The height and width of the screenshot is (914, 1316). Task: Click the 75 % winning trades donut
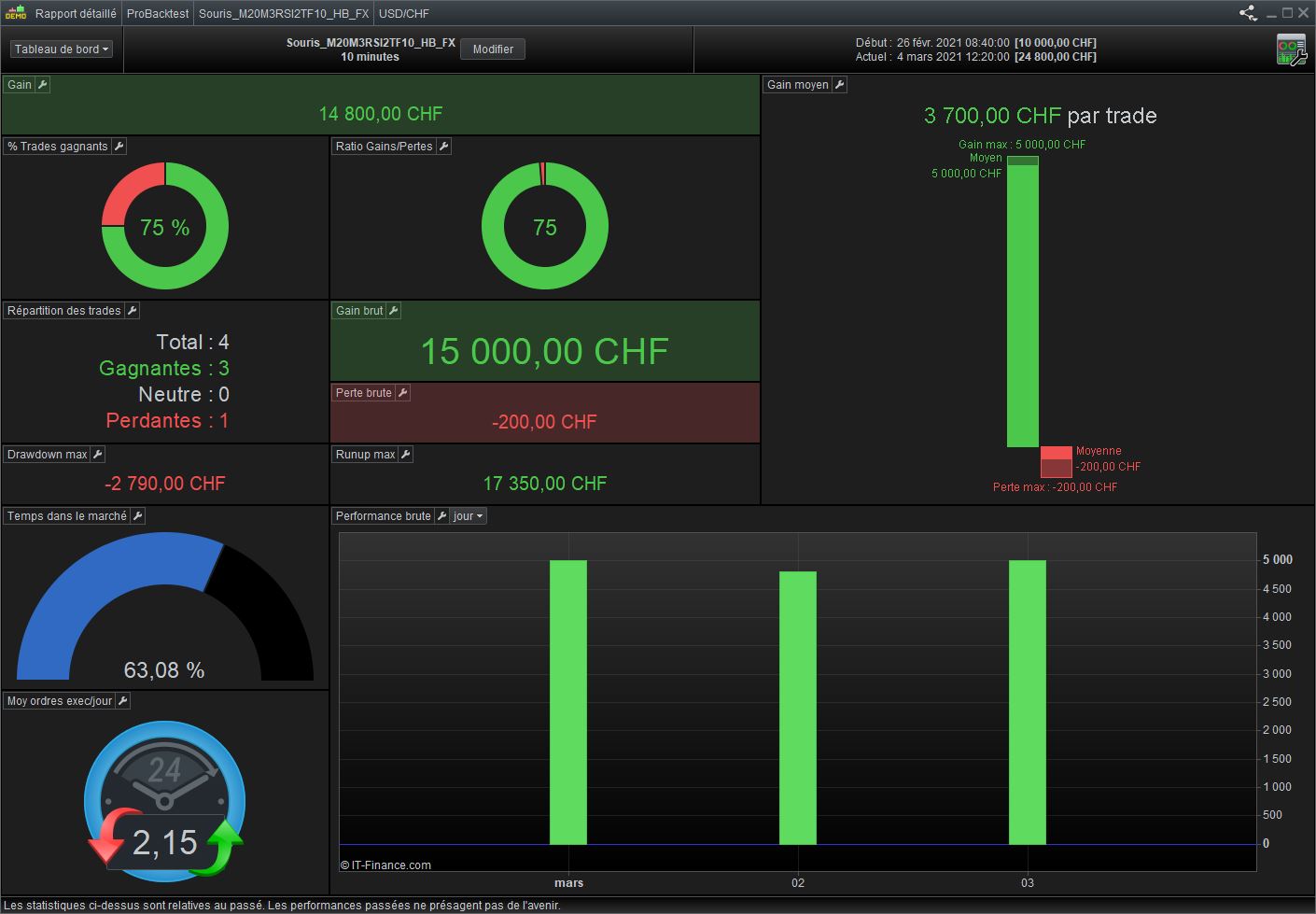coord(165,227)
